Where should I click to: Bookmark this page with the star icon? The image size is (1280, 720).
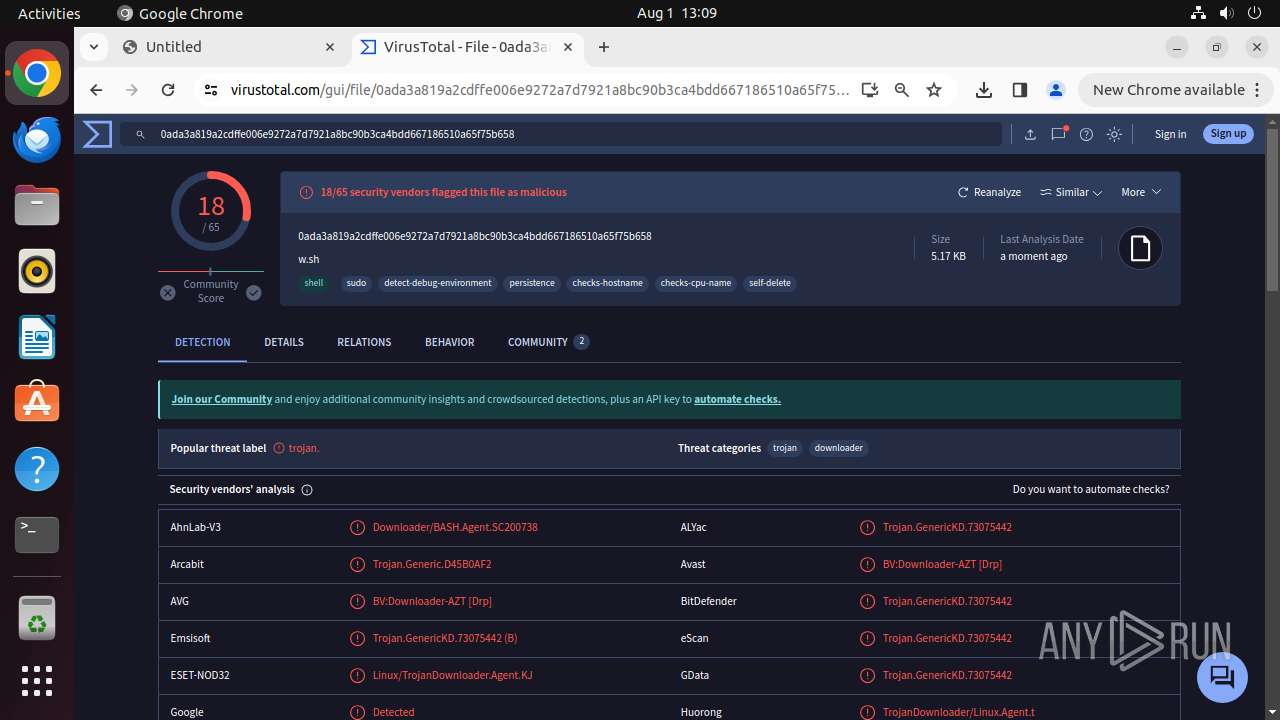click(934, 90)
